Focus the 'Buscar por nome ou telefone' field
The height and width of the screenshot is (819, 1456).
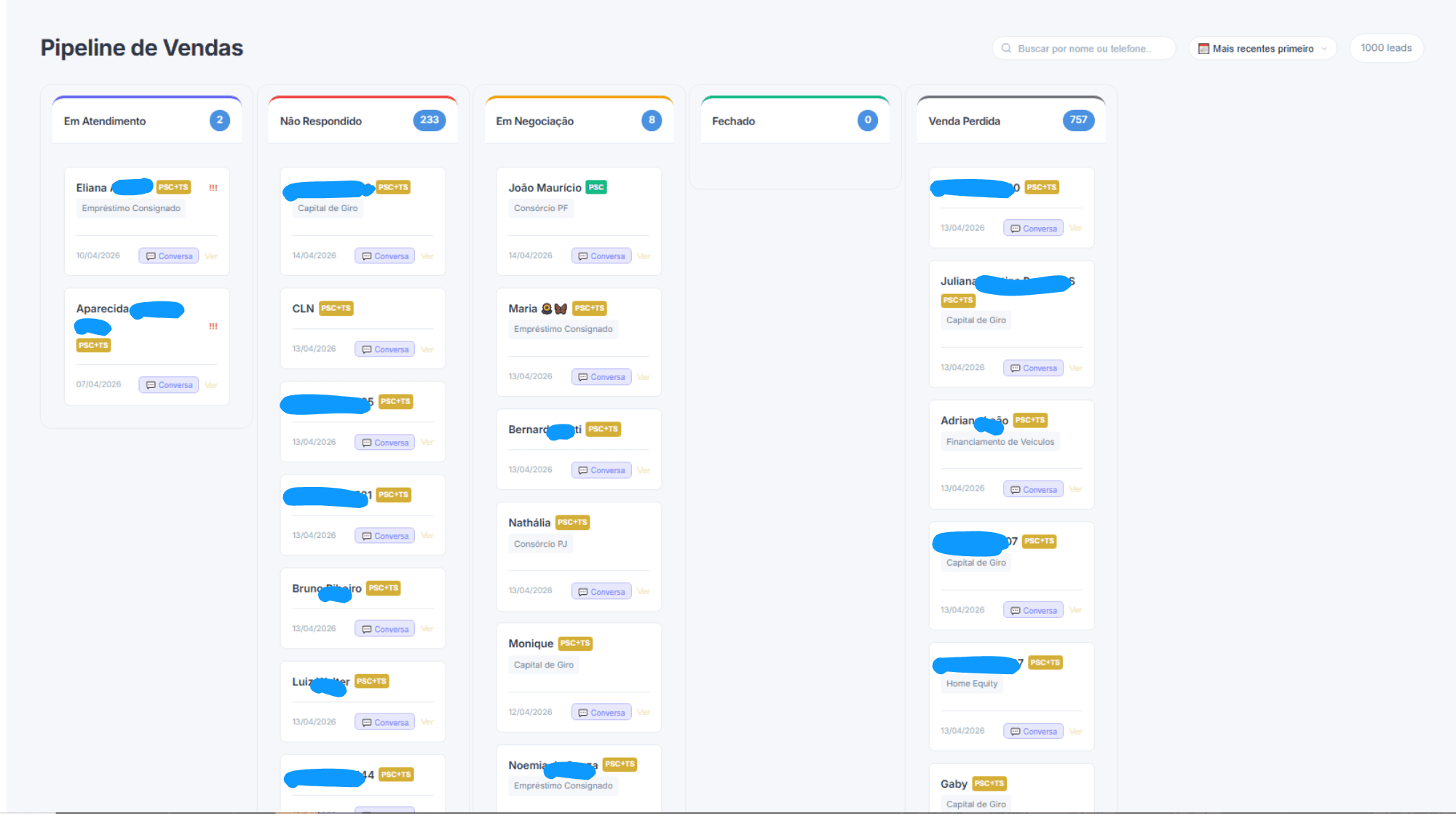[1083, 48]
